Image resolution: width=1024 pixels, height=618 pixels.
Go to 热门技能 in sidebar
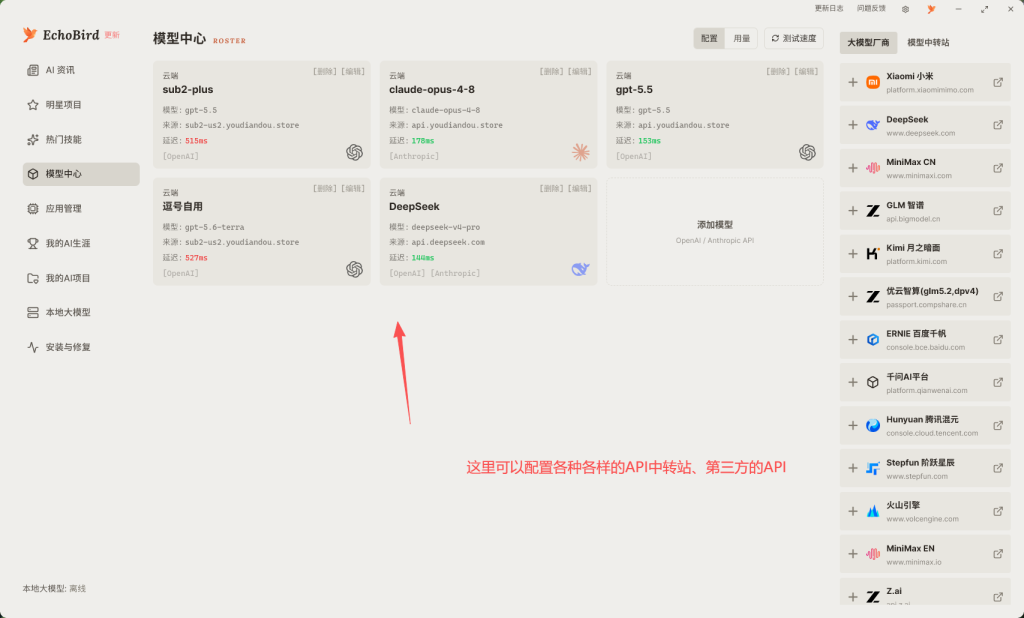point(81,139)
